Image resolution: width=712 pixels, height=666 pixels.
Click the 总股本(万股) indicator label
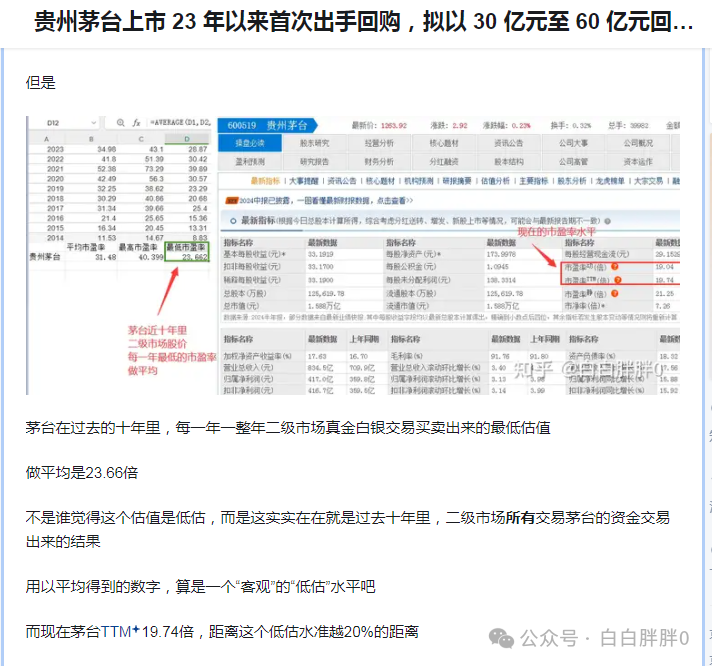244,294
